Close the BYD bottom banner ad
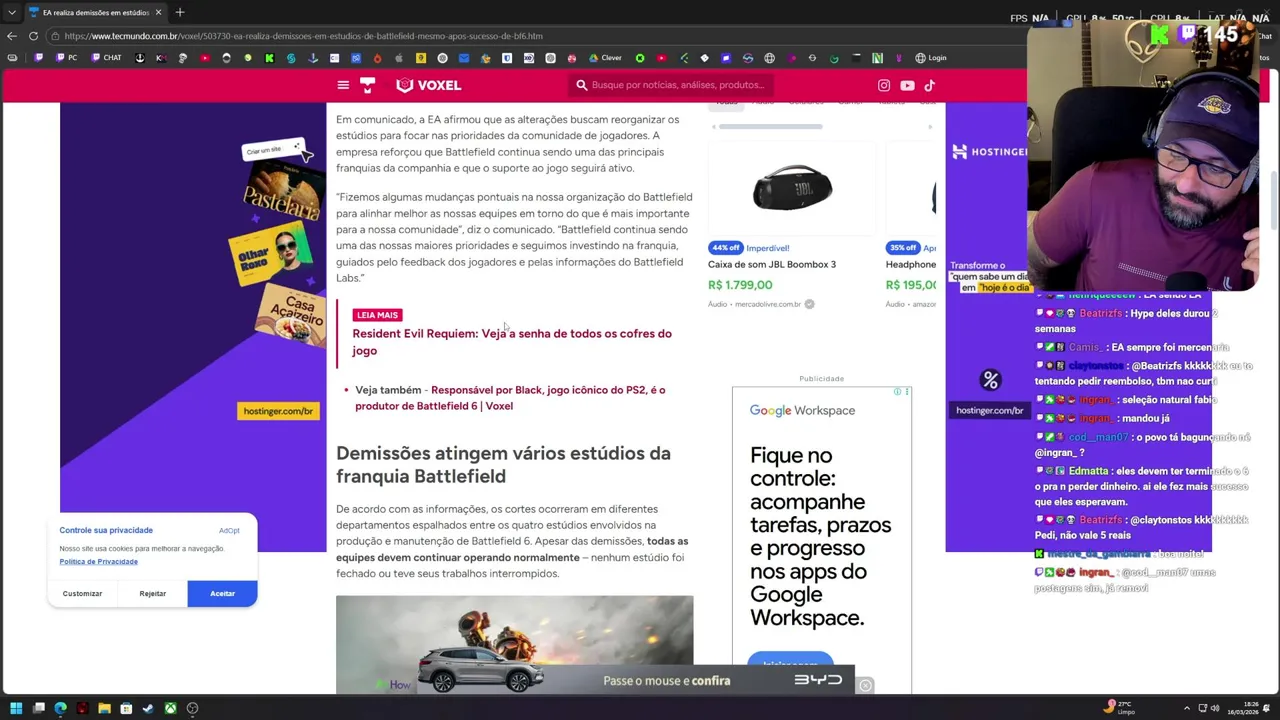The image size is (1280, 720). tap(866, 686)
